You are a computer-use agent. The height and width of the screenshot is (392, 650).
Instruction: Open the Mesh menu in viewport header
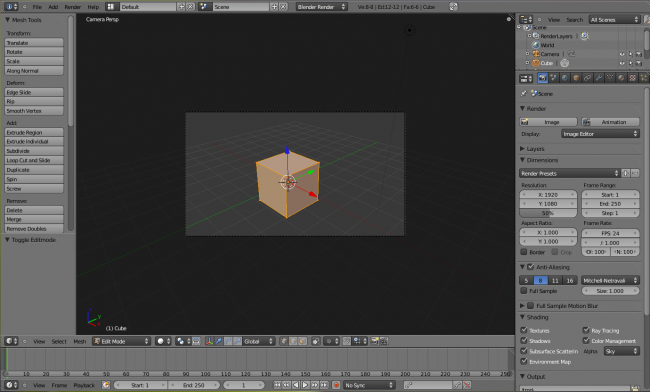[80, 341]
